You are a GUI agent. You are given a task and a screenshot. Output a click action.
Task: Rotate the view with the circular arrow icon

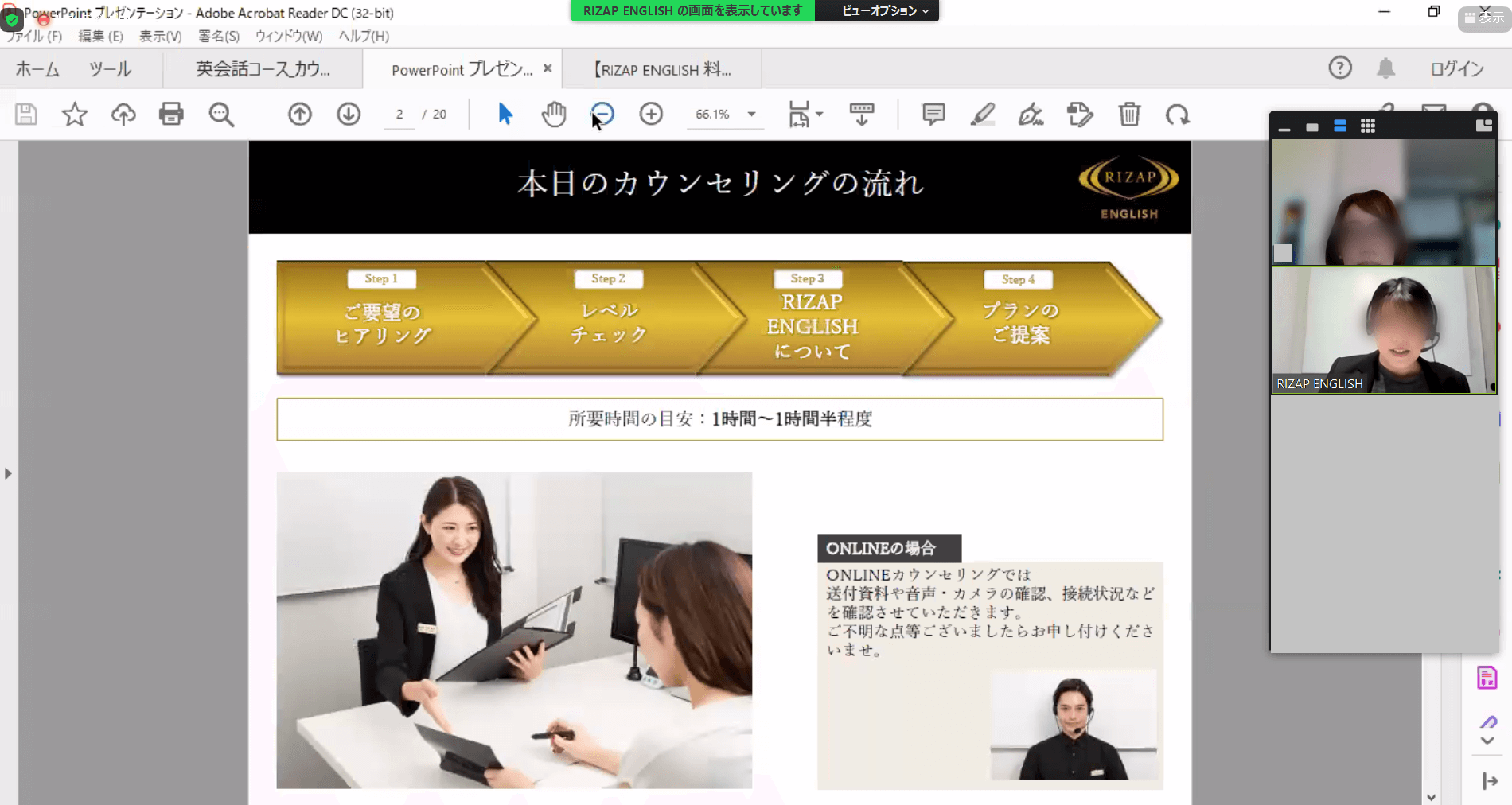tap(1178, 115)
